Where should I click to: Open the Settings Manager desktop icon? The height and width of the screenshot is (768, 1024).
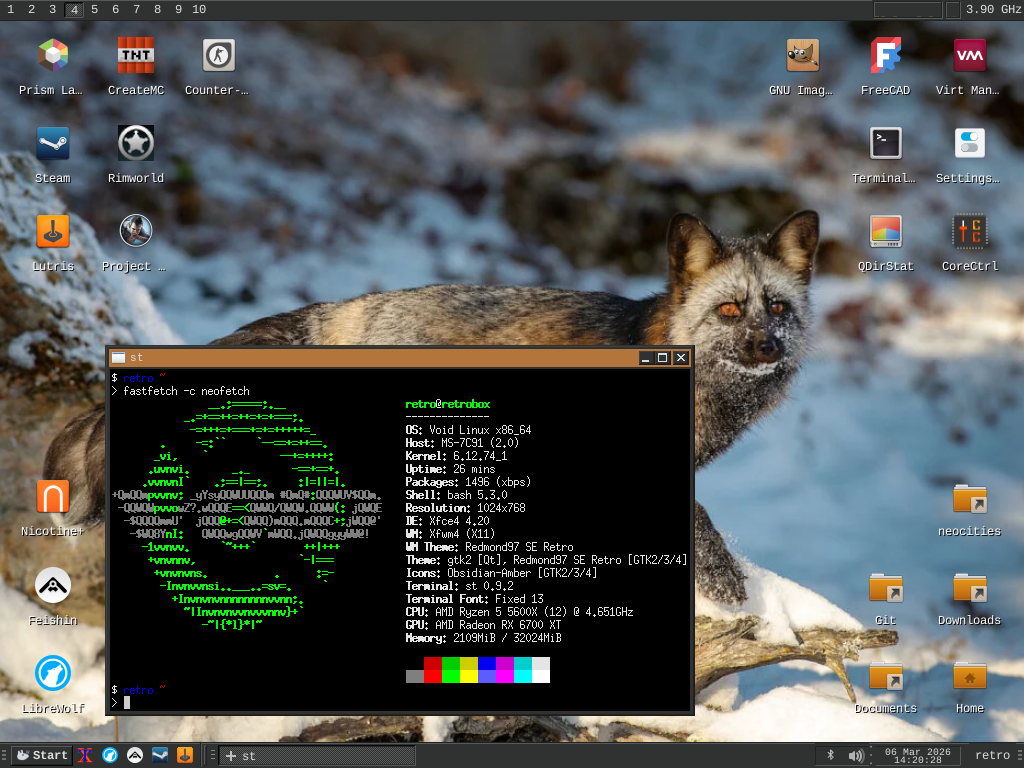coord(968,144)
